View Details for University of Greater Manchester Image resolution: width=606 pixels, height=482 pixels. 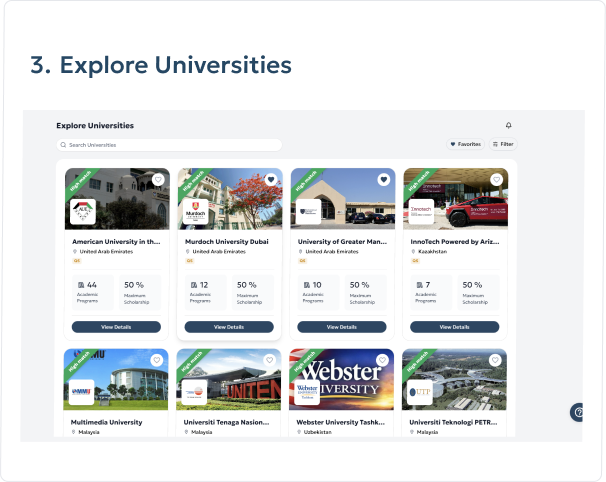coord(342,327)
